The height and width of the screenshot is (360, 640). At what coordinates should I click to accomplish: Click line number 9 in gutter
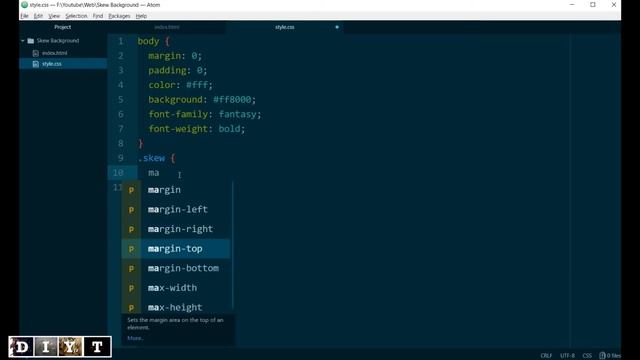(x=120, y=158)
